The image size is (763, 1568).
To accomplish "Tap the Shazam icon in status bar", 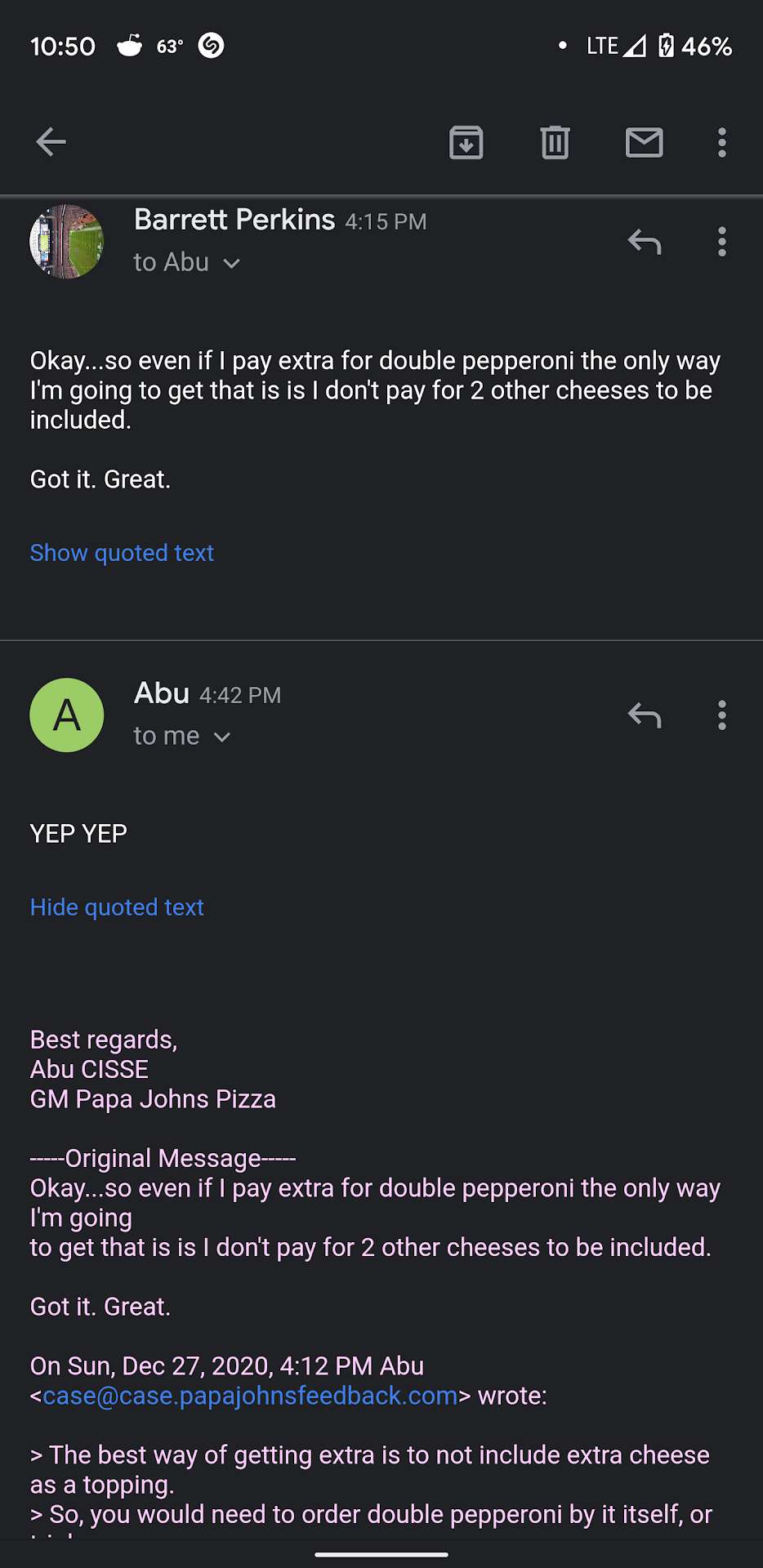I will 211,46.
